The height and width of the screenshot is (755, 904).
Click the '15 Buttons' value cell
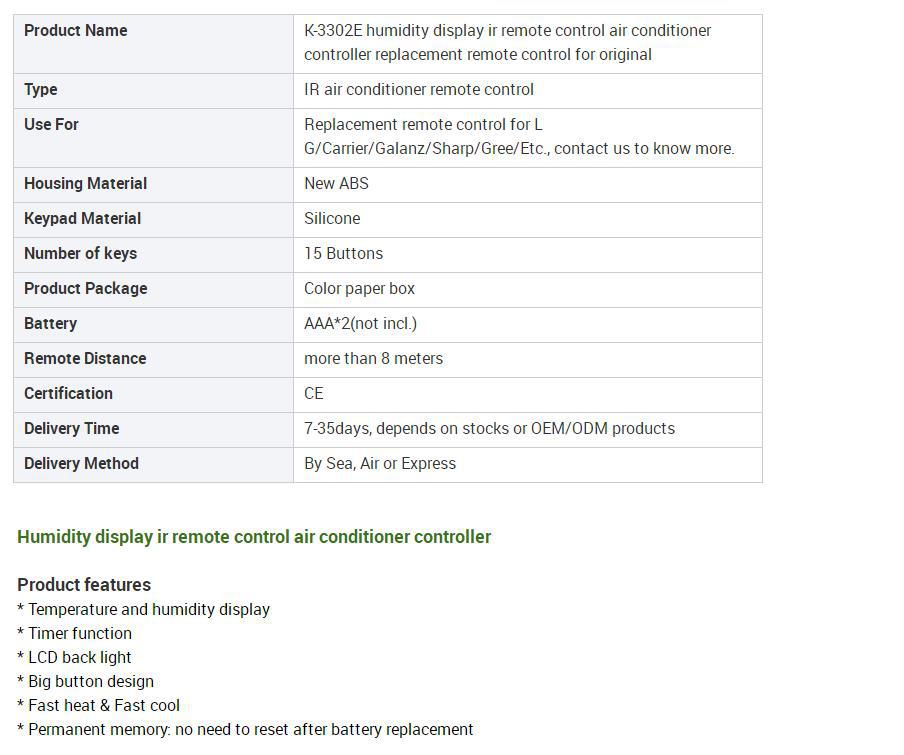[343, 253]
